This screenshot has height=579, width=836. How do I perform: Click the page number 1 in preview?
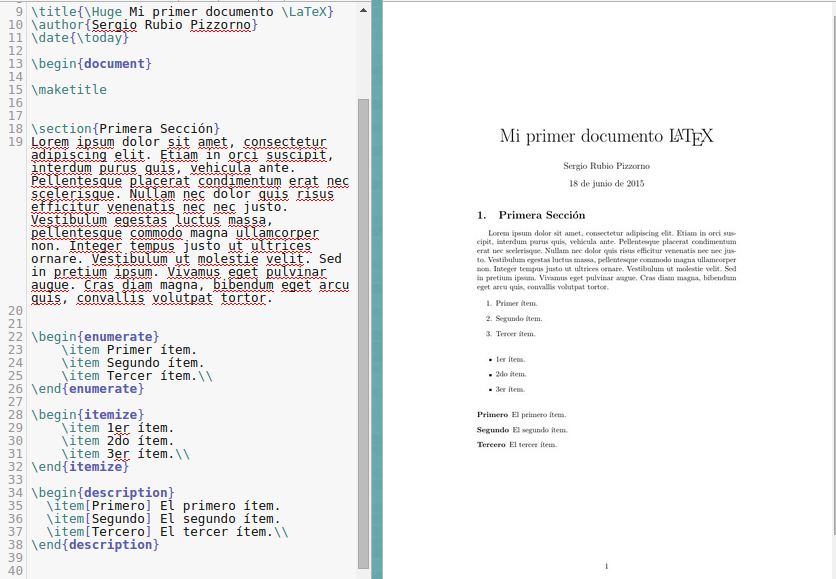point(606,565)
